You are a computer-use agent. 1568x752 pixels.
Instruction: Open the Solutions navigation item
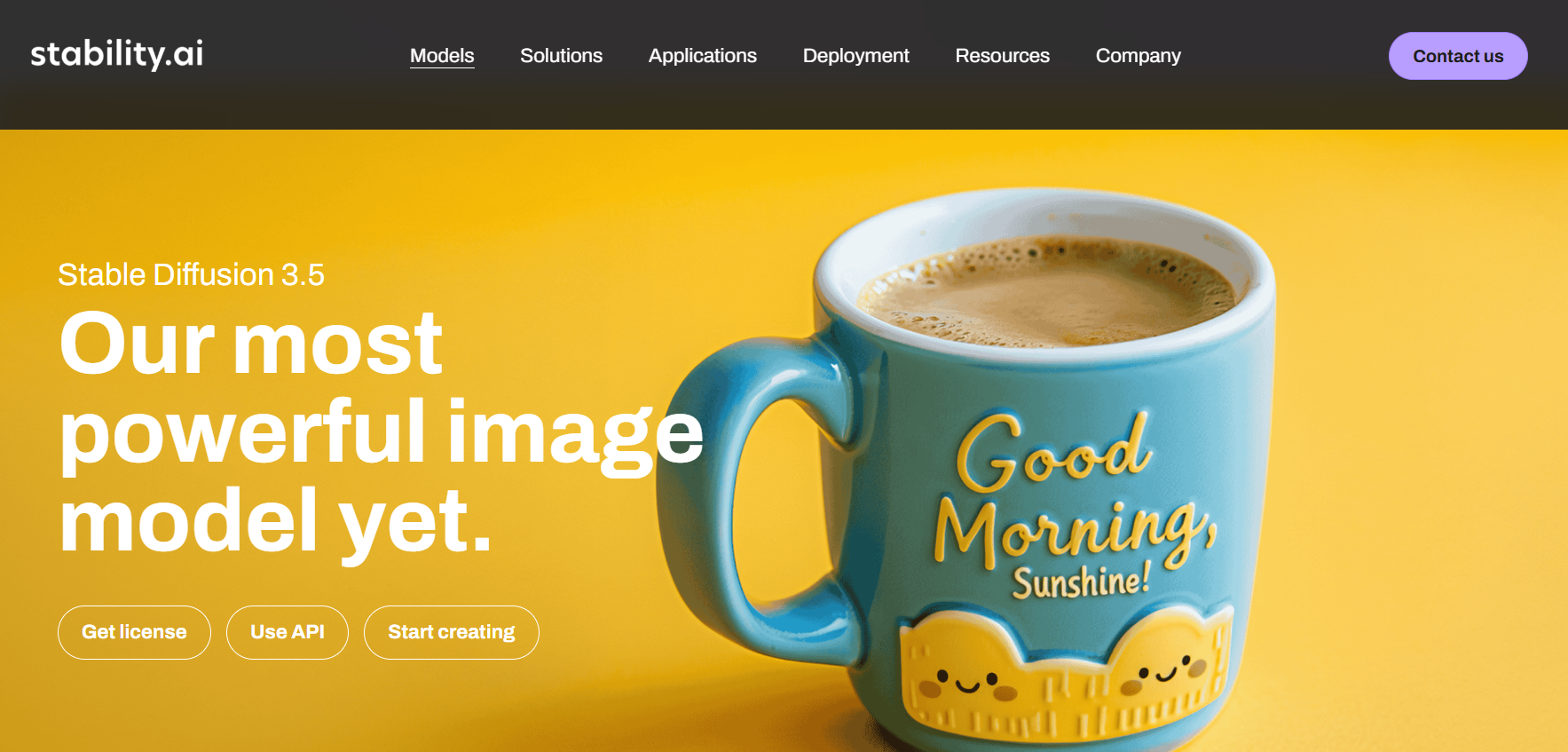pyautogui.click(x=561, y=56)
